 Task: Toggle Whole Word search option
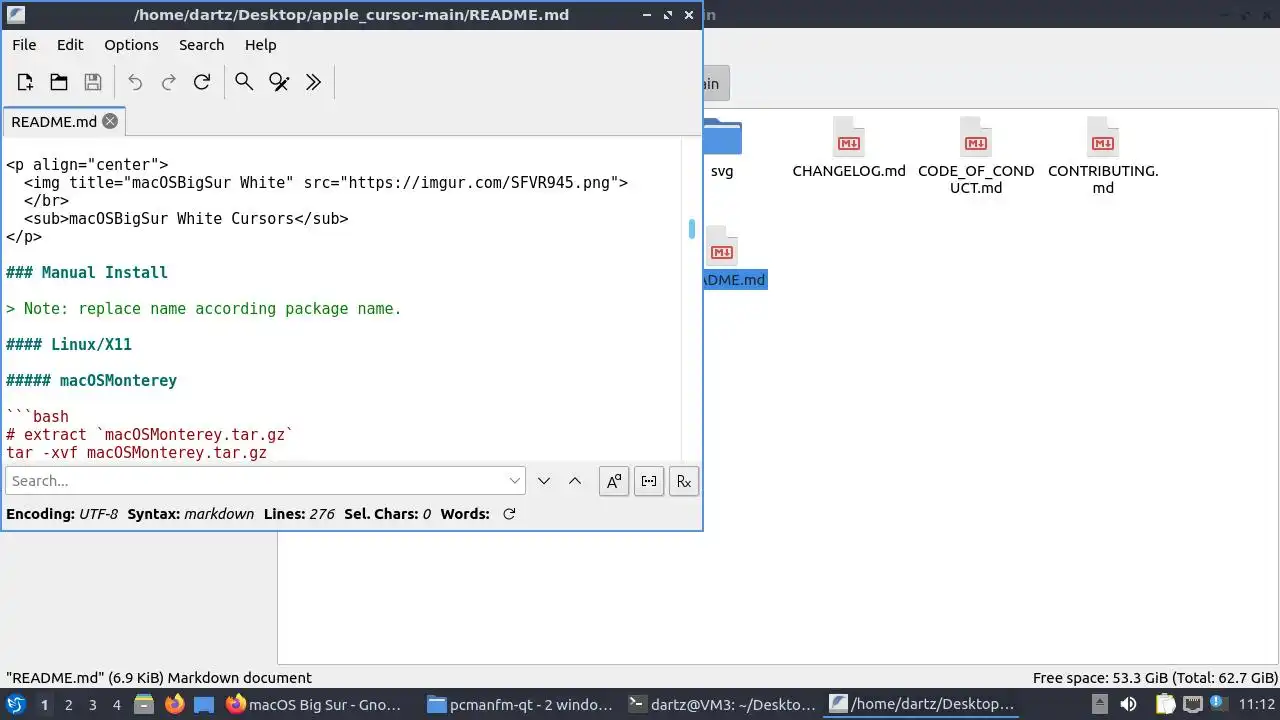pyautogui.click(x=649, y=481)
